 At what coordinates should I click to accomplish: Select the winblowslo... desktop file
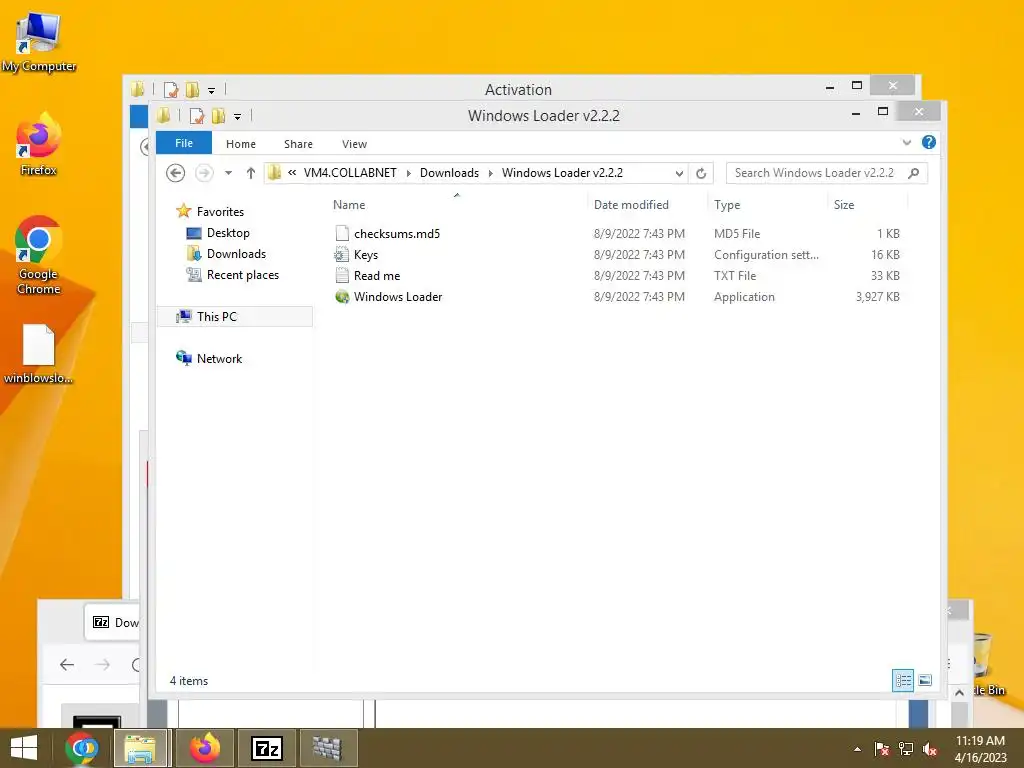[x=39, y=354]
